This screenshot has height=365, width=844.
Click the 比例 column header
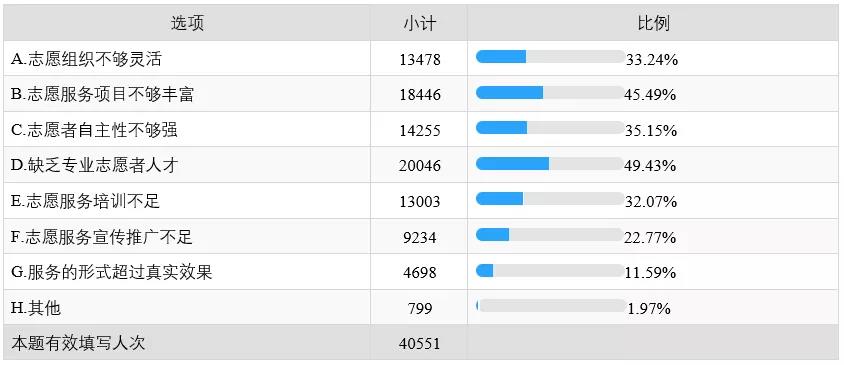tap(653, 23)
